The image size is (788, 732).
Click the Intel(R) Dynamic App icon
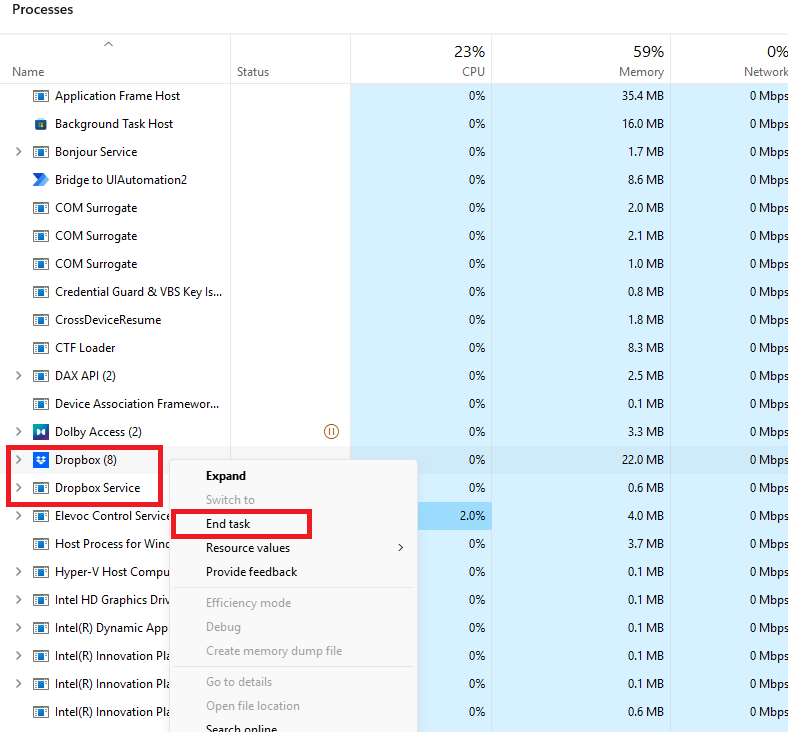[x=41, y=628]
